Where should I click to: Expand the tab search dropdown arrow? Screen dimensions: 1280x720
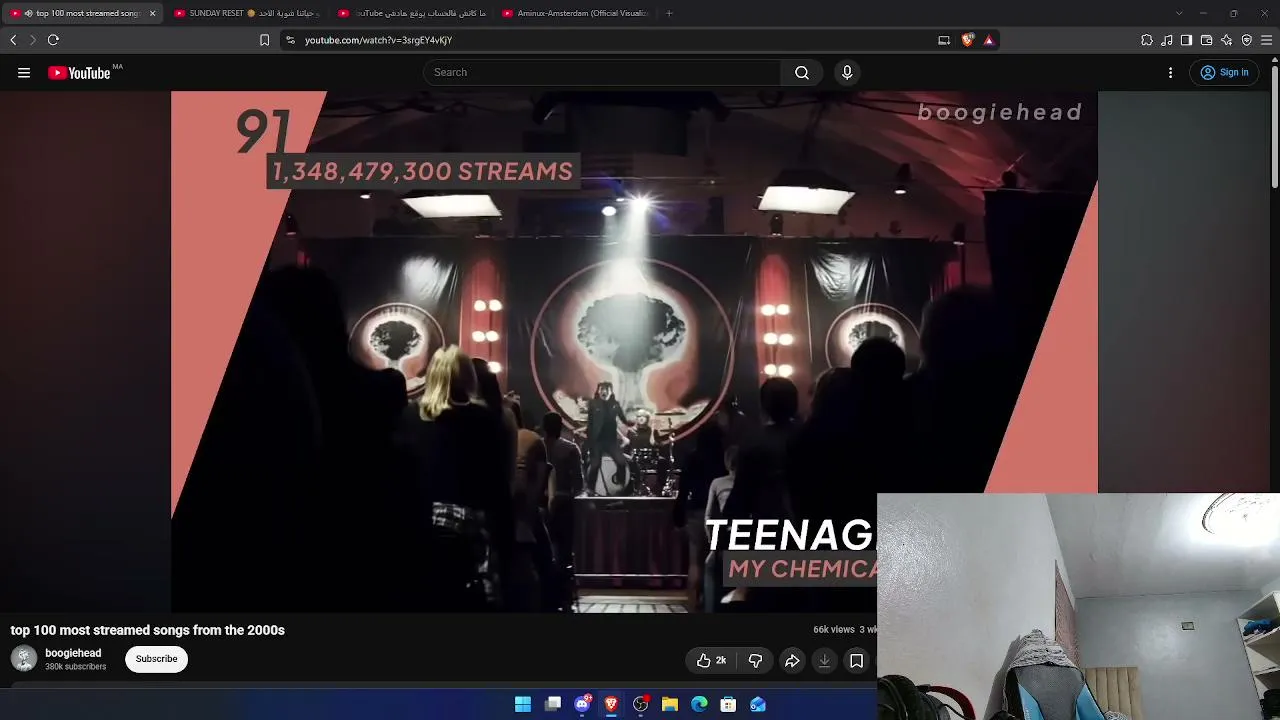[x=1179, y=13]
